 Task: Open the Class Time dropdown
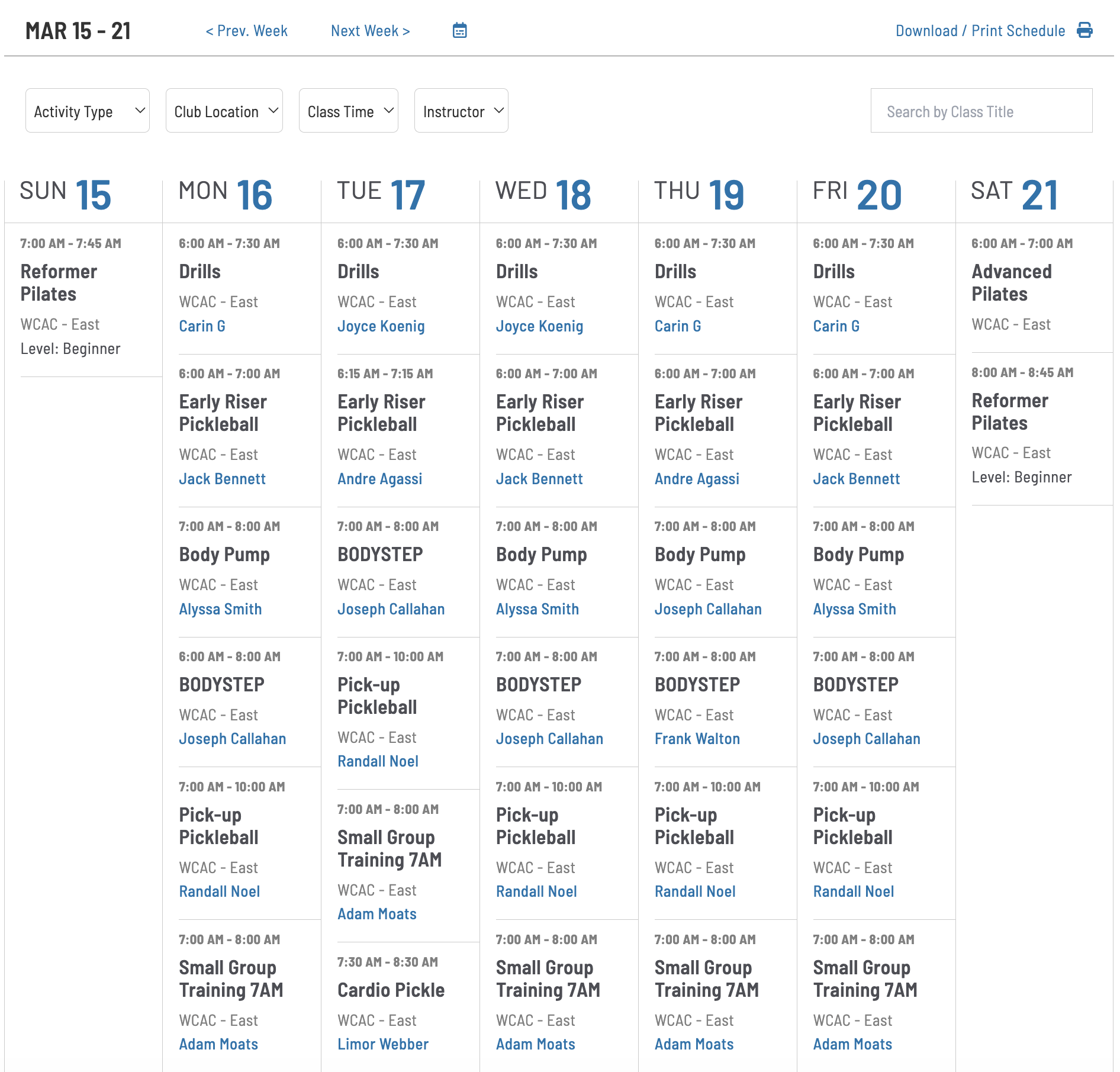[x=349, y=111]
